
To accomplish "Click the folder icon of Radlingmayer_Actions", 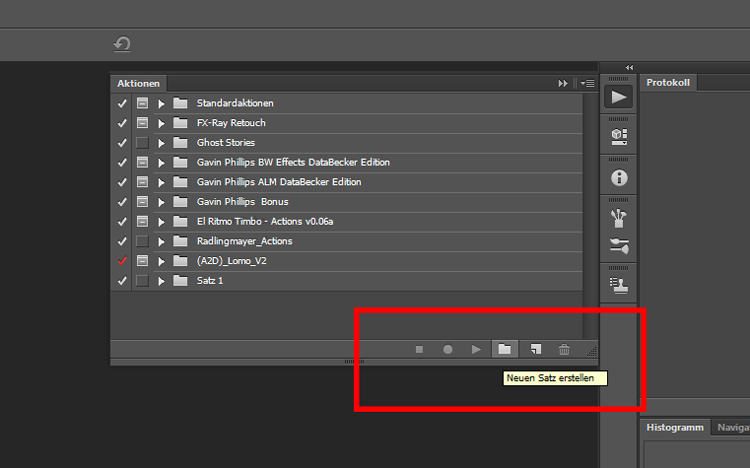I will pyautogui.click(x=180, y=241).
